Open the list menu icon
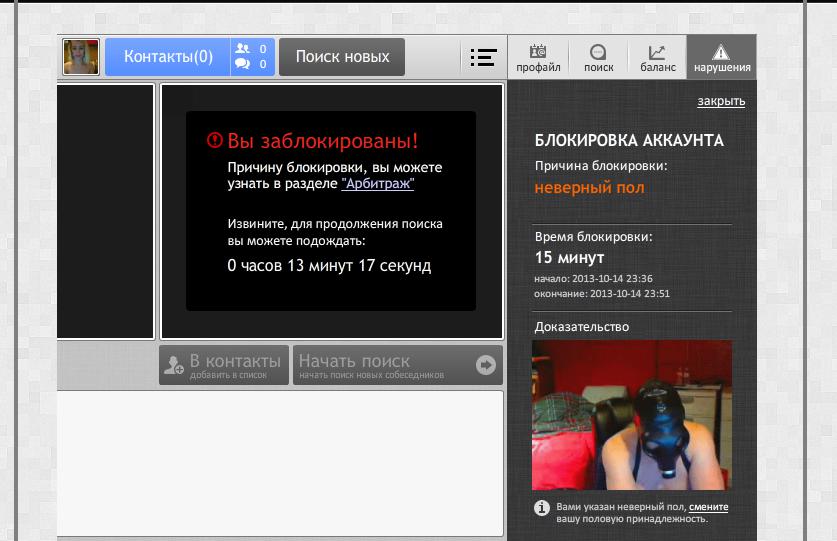Image resolution: width=837 pixels, height=541 pixels. [484, 57]
